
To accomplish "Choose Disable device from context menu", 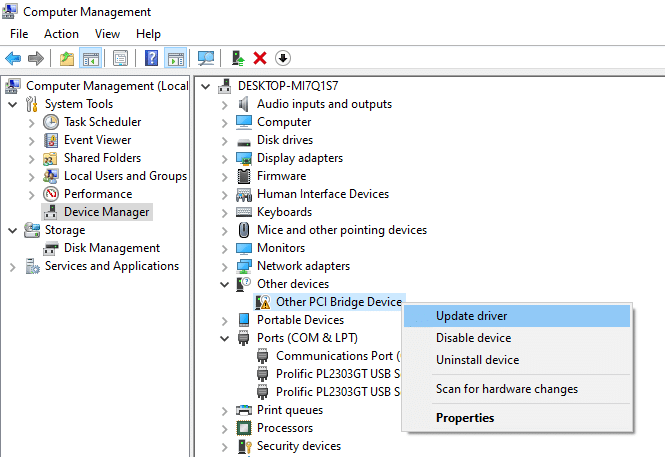I will [x=517, y=338].
